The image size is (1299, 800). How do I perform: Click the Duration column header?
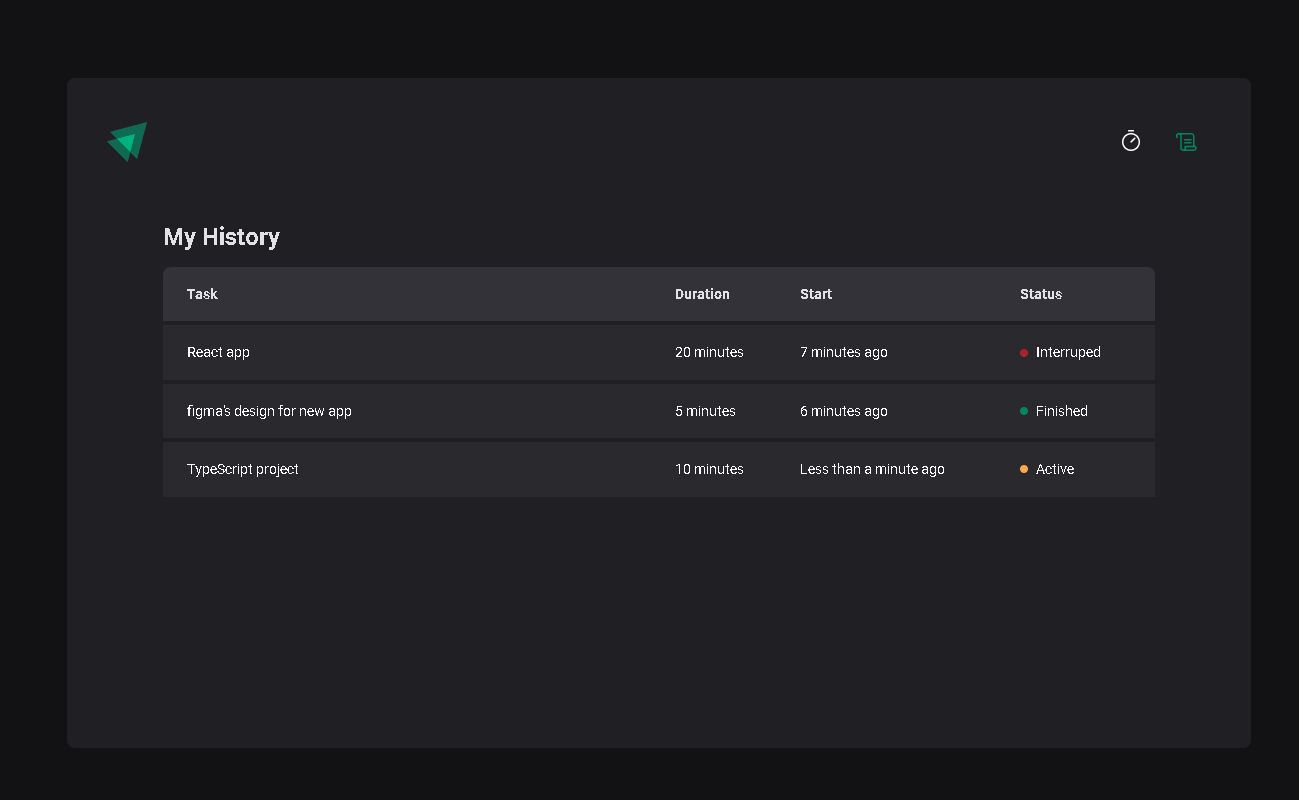[702, 294]
